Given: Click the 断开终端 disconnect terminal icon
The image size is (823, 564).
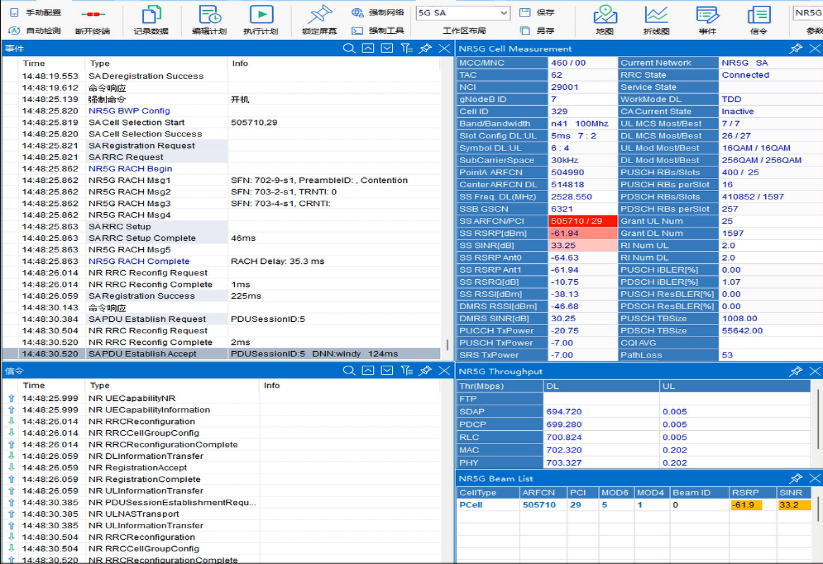Looking at the screenshot, I should click(x=93, y=15).
